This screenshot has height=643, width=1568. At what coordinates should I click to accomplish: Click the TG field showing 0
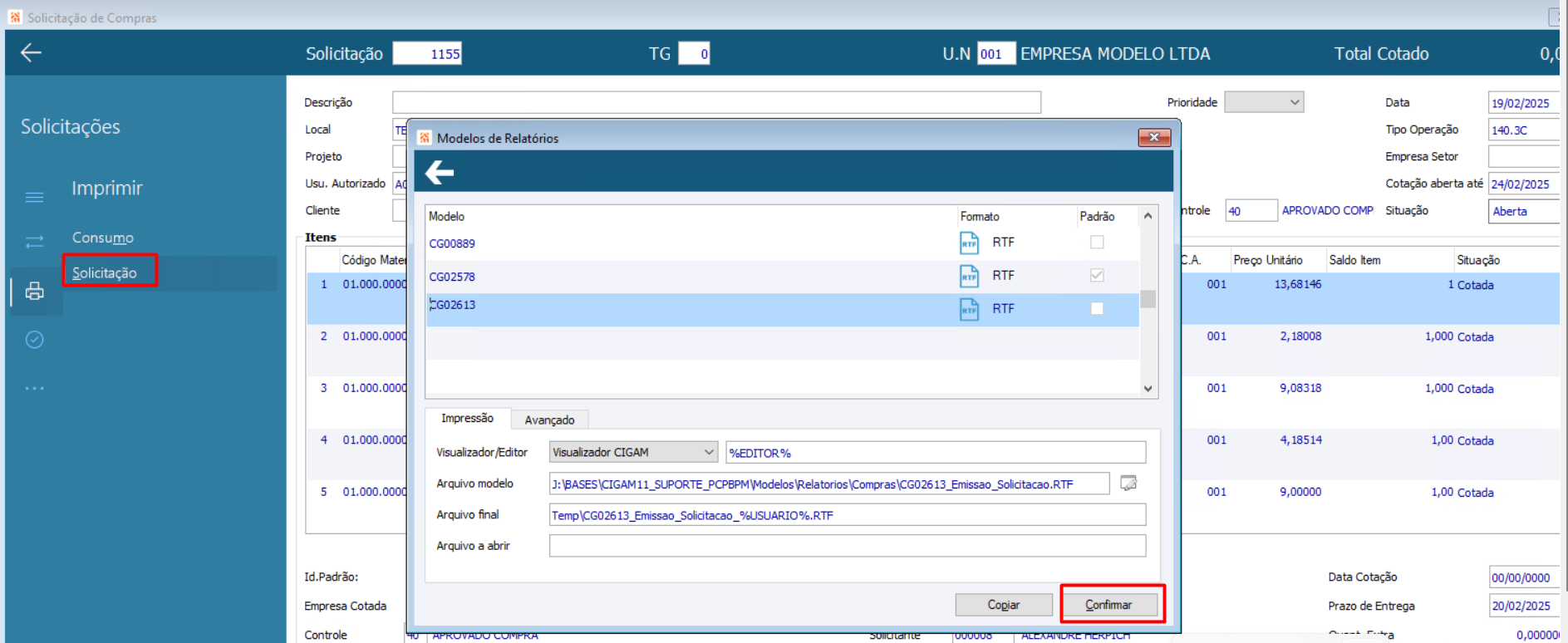[x=694, y=53]
